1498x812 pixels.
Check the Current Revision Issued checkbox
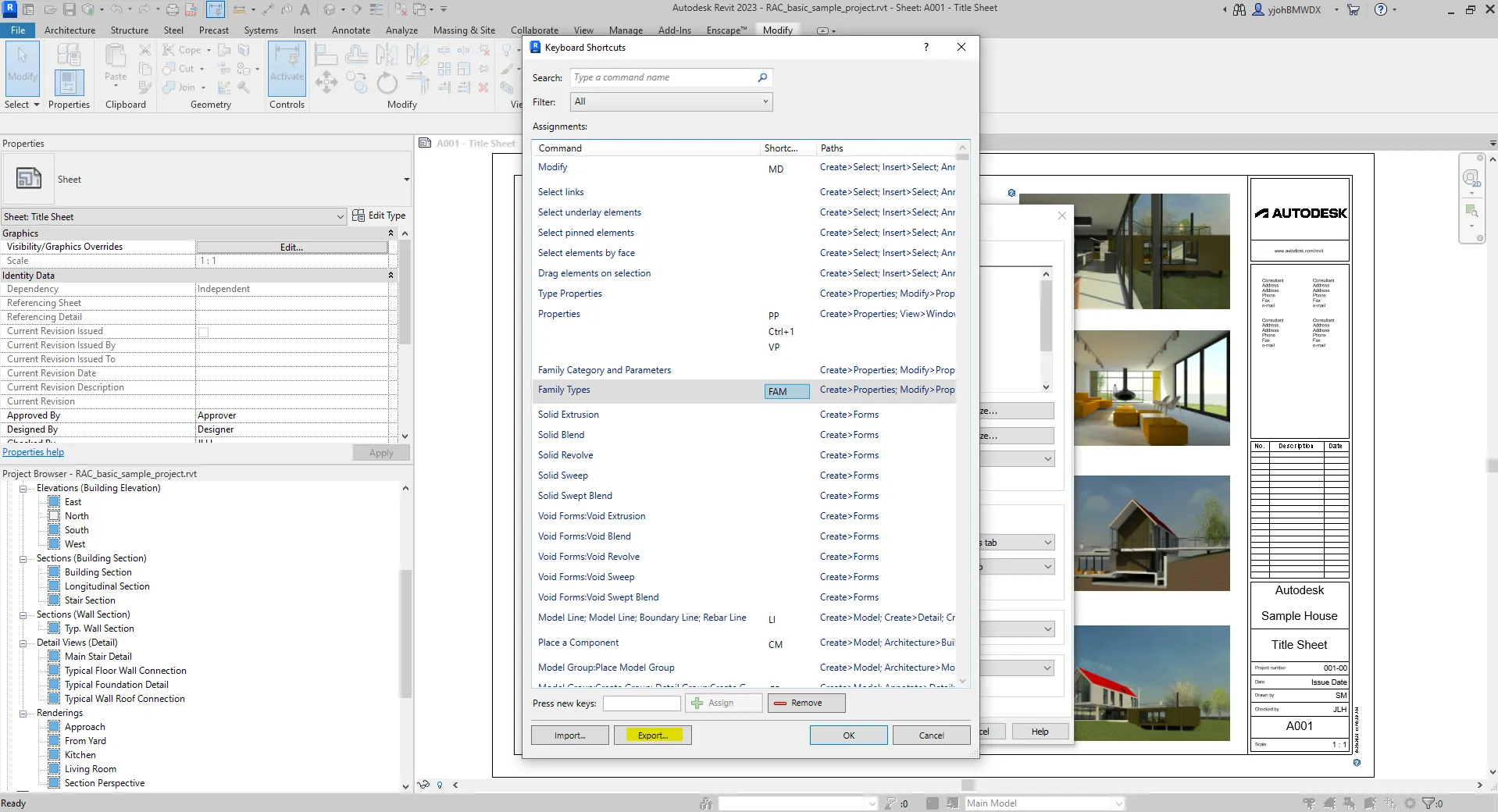pyautogui.click(x=204, y=332)
